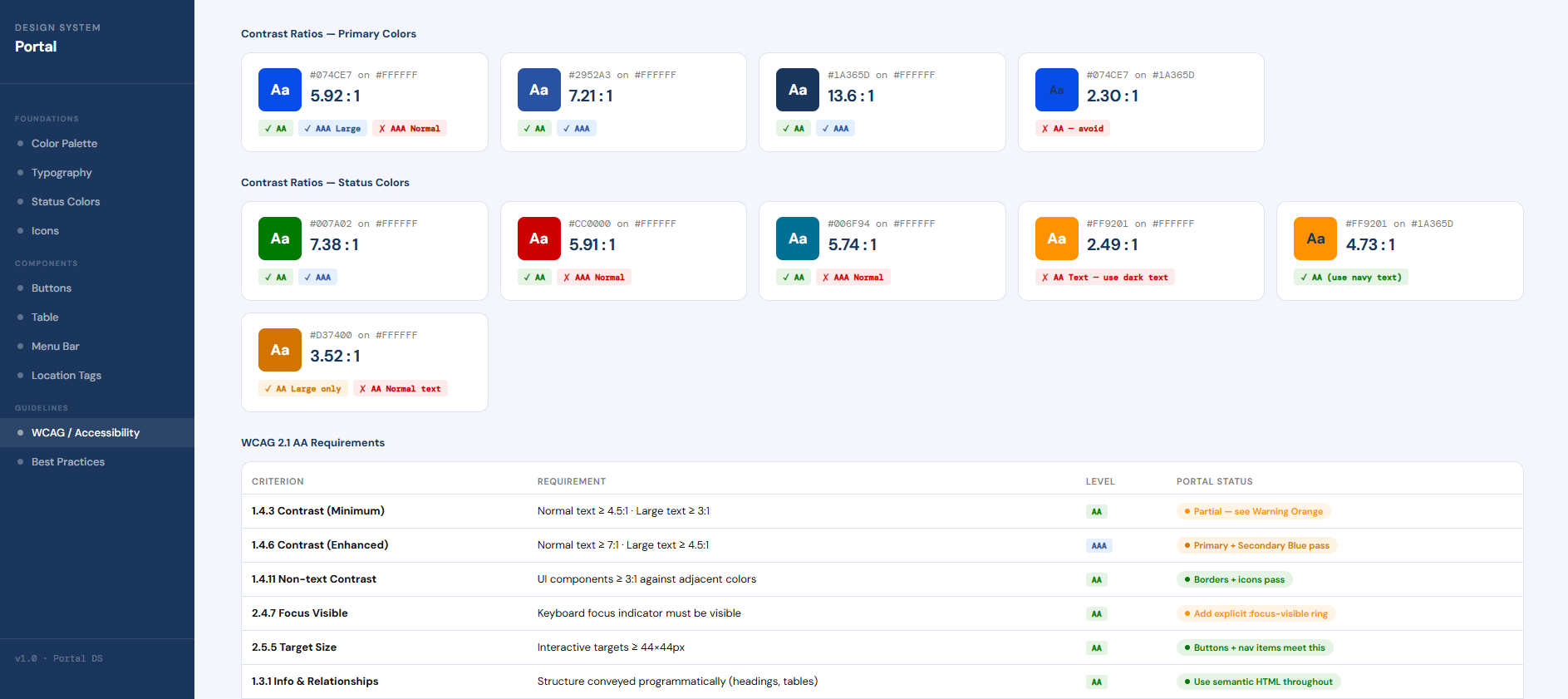
Task: Click the 13.6 : 1 contrast ratio
Action: [x=851, y=96]
